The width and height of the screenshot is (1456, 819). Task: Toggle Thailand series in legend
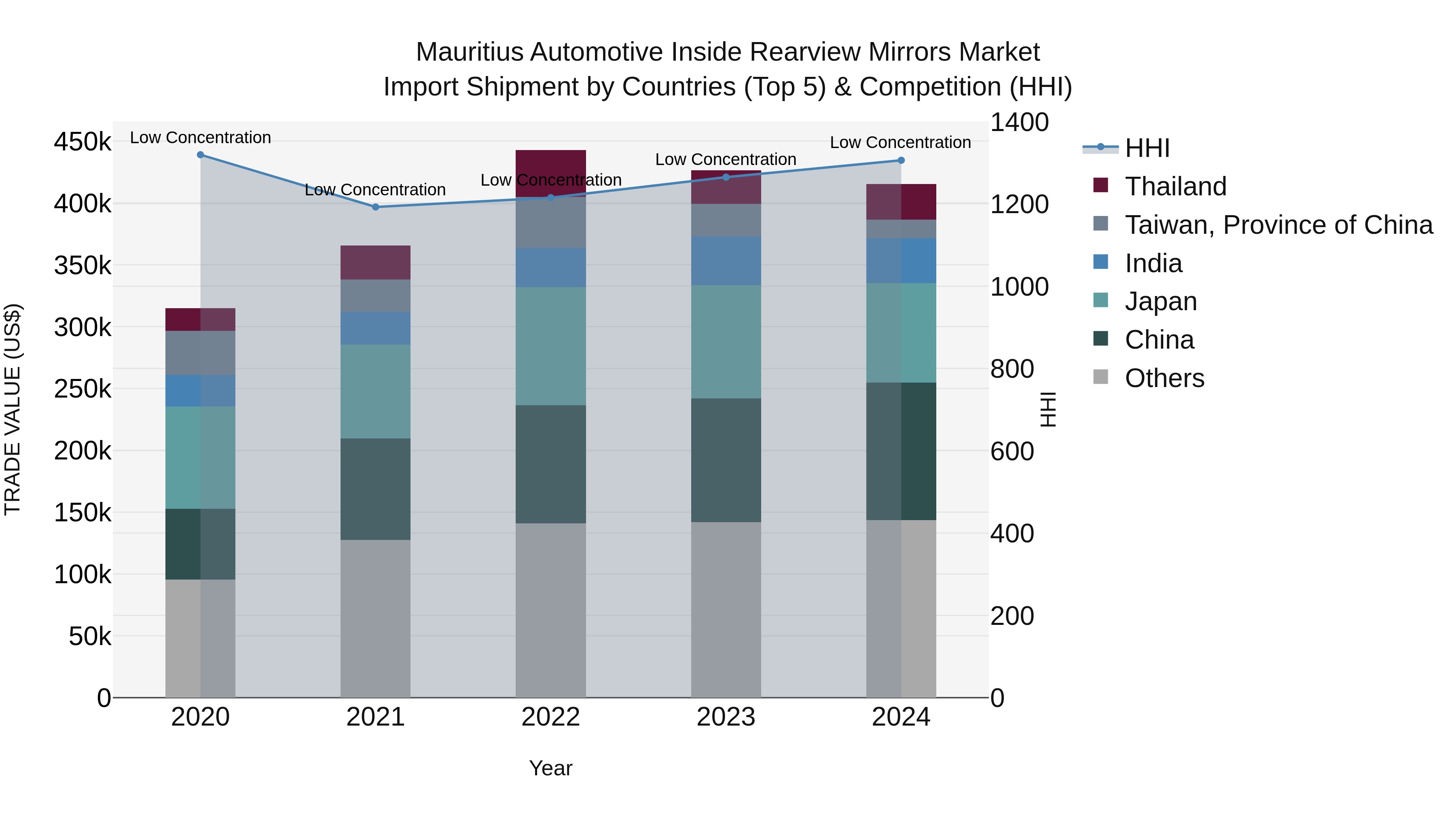[1160, 186]
